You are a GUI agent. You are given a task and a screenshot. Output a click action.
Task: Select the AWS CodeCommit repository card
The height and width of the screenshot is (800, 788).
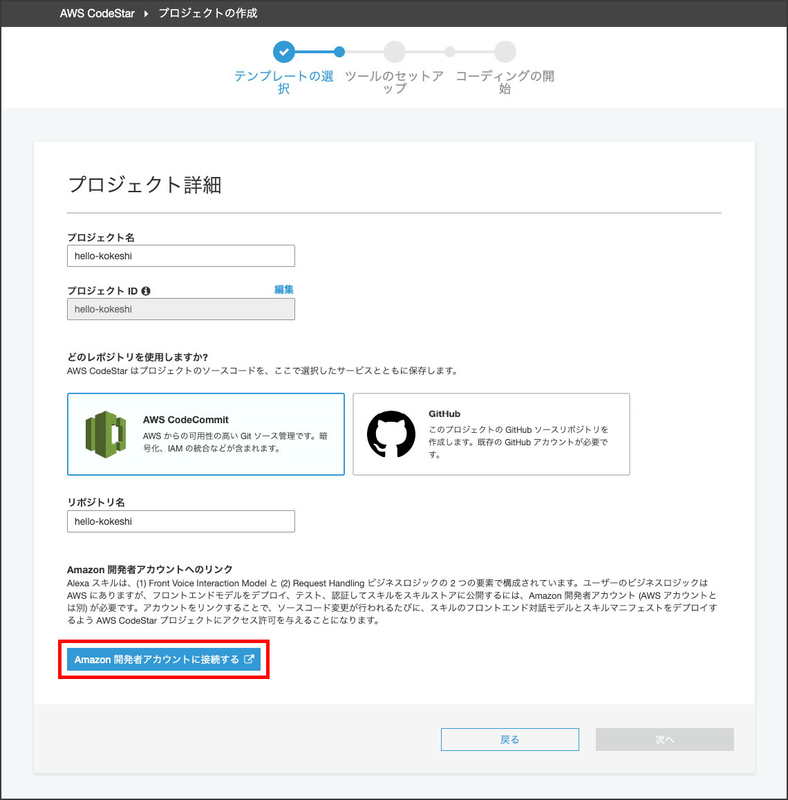(206, 434)
